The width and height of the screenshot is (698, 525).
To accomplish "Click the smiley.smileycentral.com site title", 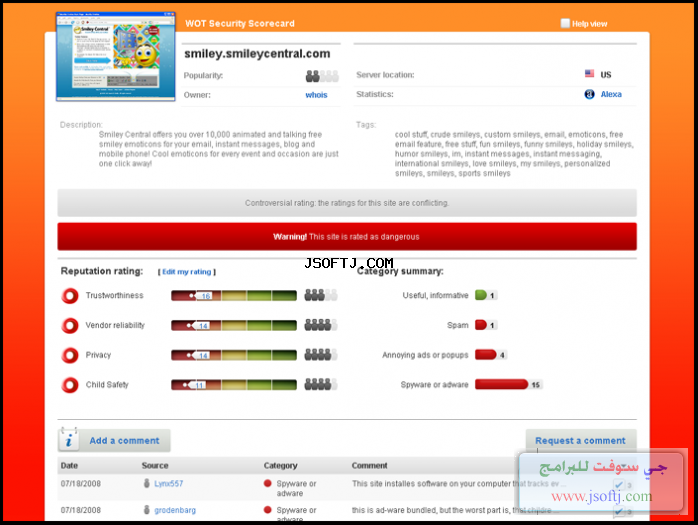I will click(257, 54).
